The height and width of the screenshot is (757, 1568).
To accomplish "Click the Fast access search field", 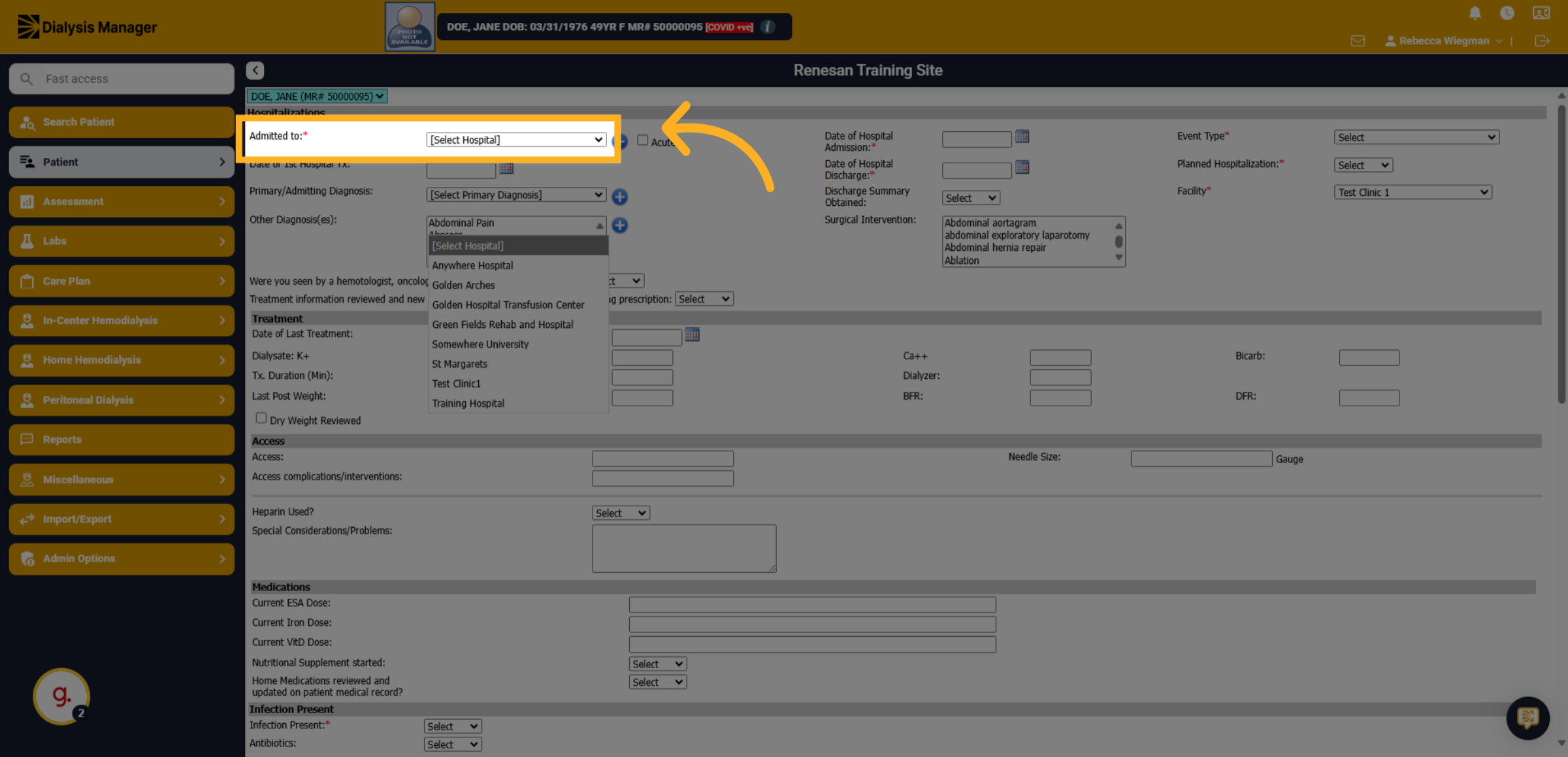I will 122,79.
